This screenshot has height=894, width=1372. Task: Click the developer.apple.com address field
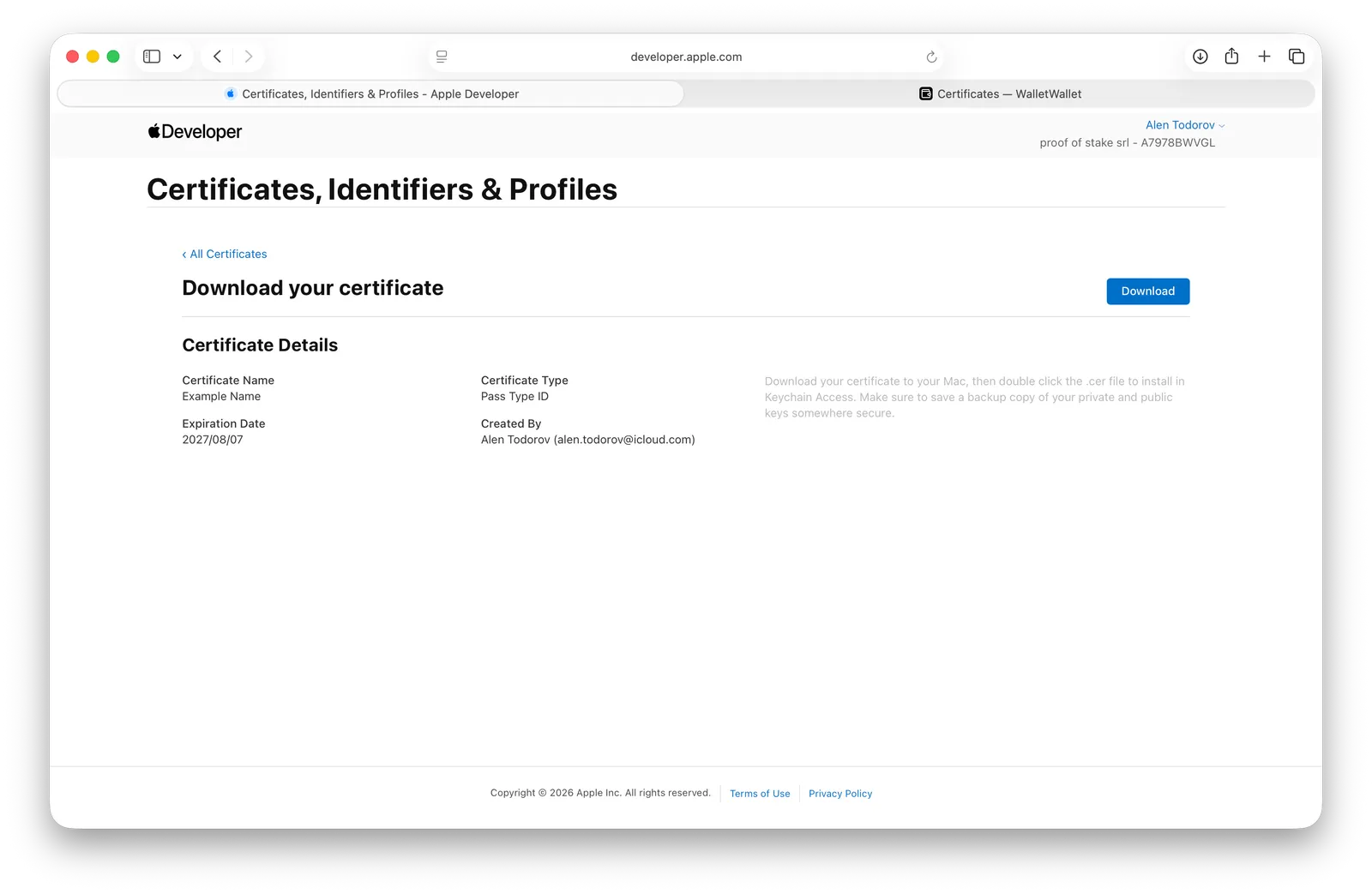pos(686,57)
